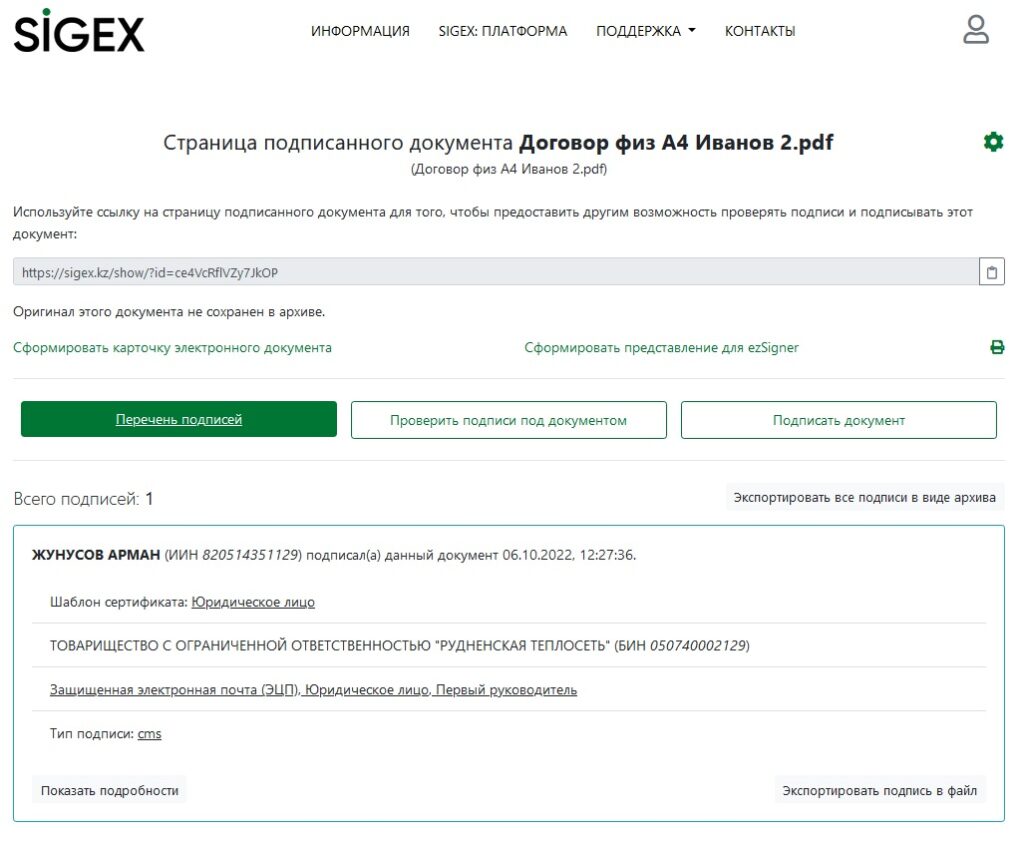Image resolution: width=1024 pixels, height=845 pixels.
Task: Click Показать подробности button
Action: (110, 790)
